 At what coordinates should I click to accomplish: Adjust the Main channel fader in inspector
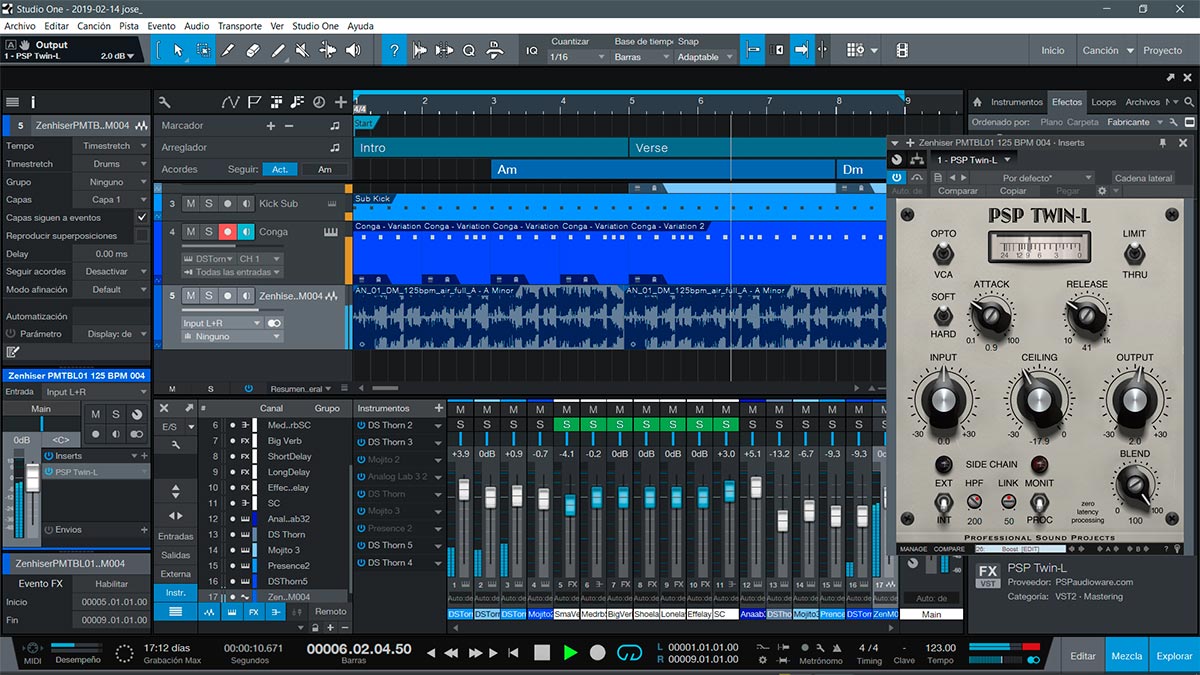[x=33, y=479]
